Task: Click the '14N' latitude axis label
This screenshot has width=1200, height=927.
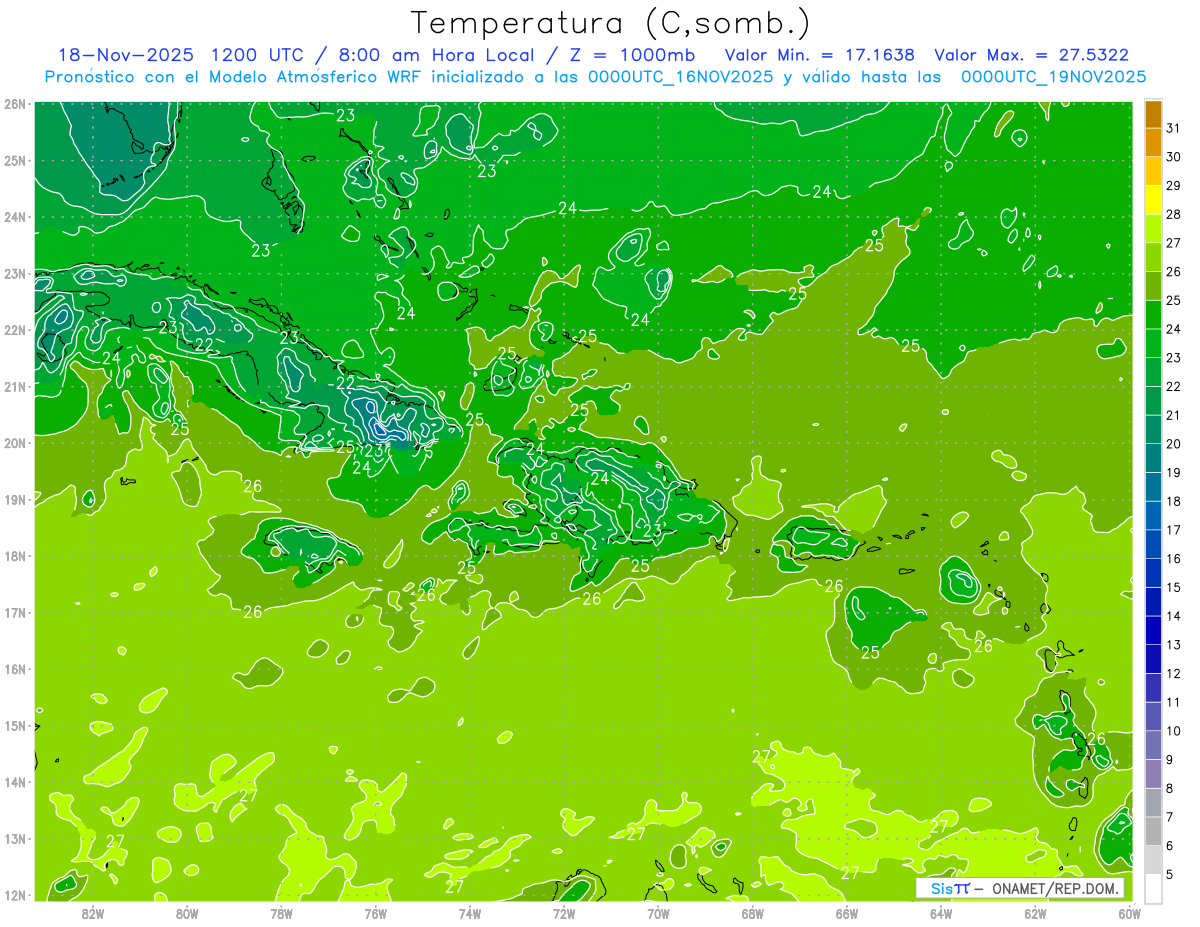Action: (14, 782)
